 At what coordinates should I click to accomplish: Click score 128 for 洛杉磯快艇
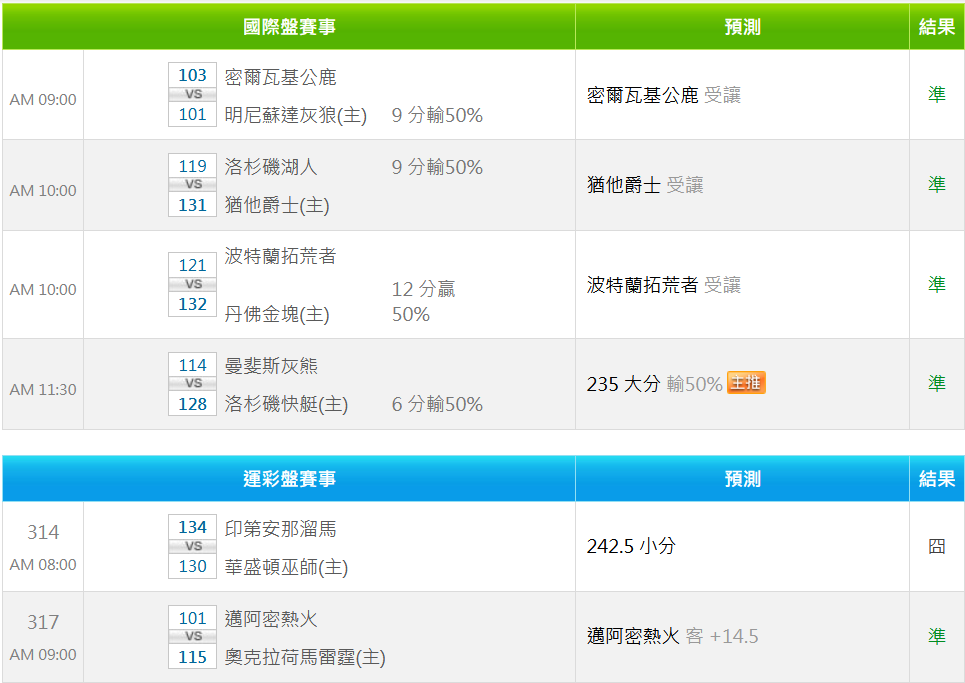[x=193, y=404]
